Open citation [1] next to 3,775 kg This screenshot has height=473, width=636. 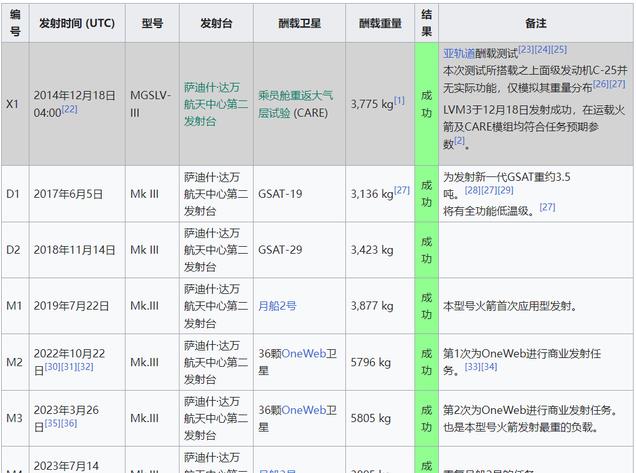click(x=399, y=100)
